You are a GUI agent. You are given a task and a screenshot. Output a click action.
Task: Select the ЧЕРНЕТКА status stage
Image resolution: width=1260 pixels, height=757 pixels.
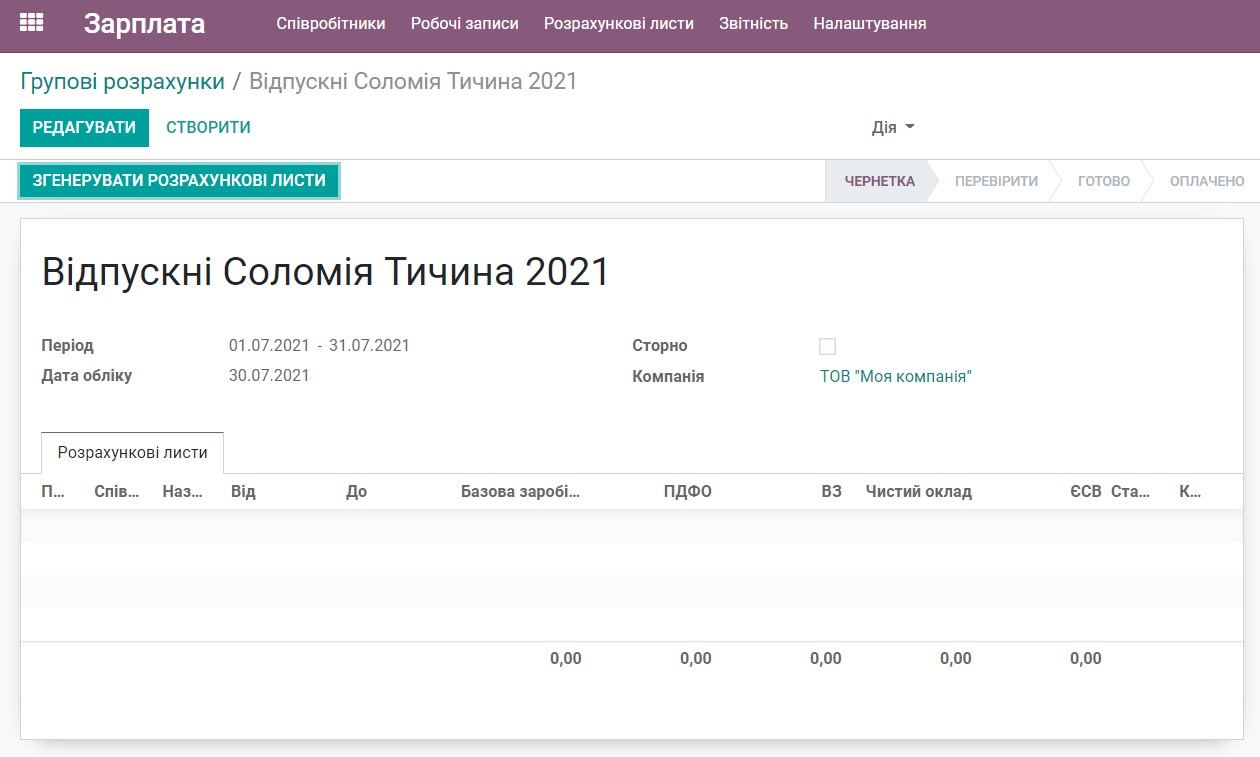click(x=878, y=181)
